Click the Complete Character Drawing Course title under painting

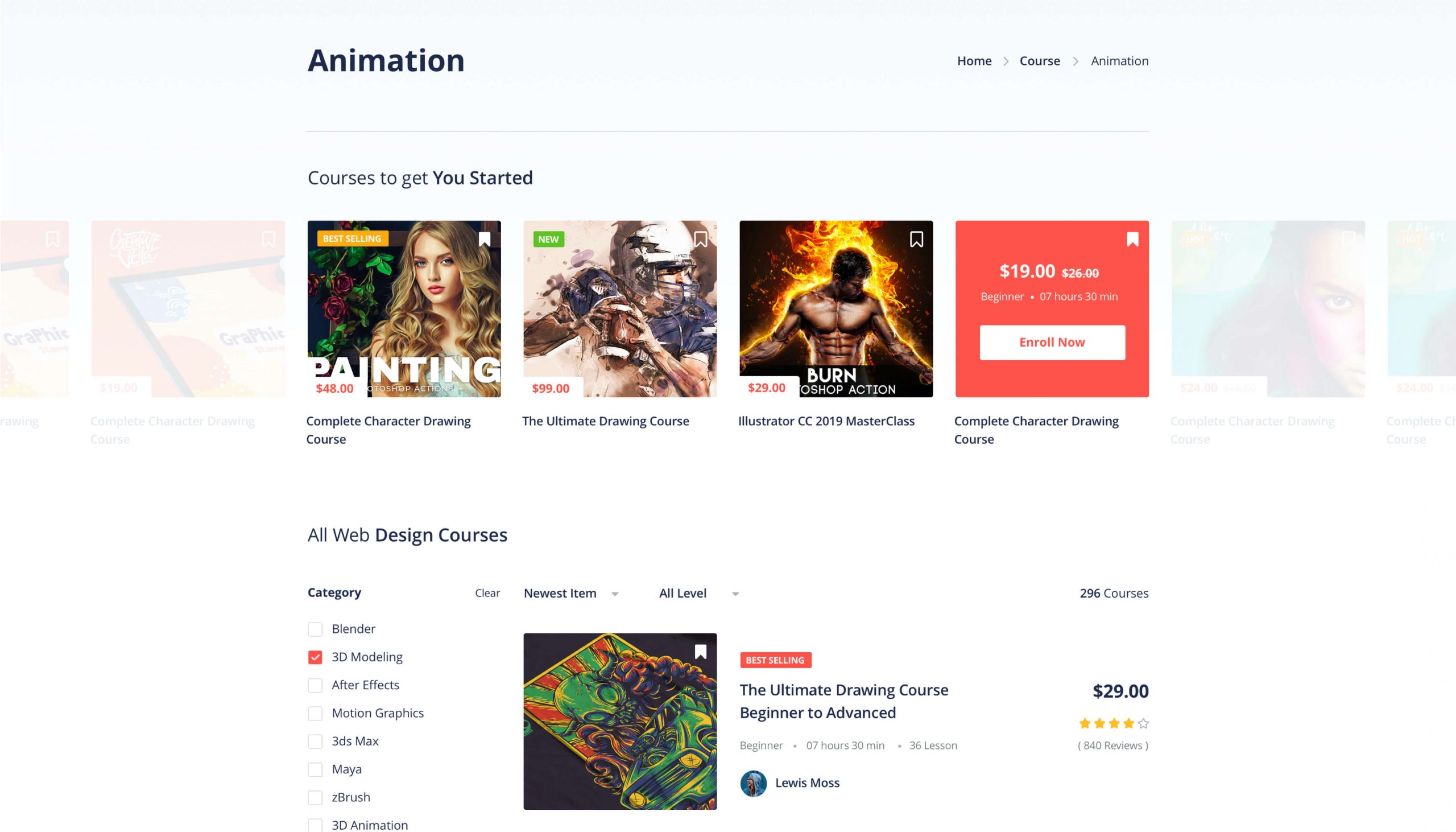click(388, 430)
